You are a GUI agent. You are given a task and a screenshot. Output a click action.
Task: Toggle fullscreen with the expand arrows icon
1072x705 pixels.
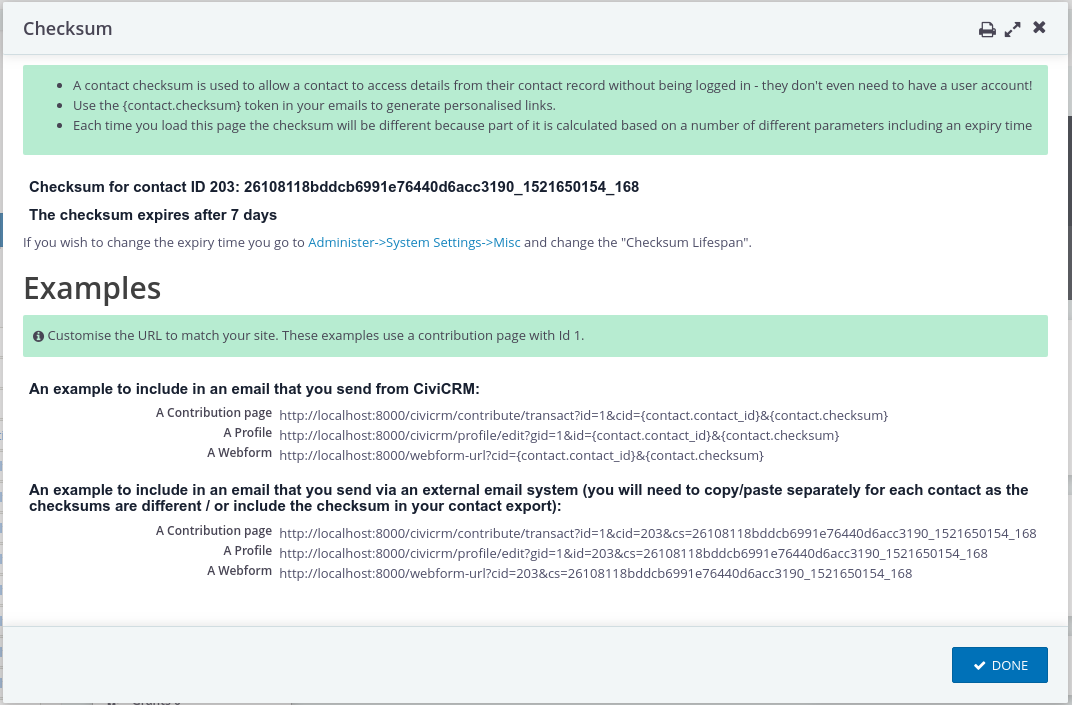(1013, 29)
